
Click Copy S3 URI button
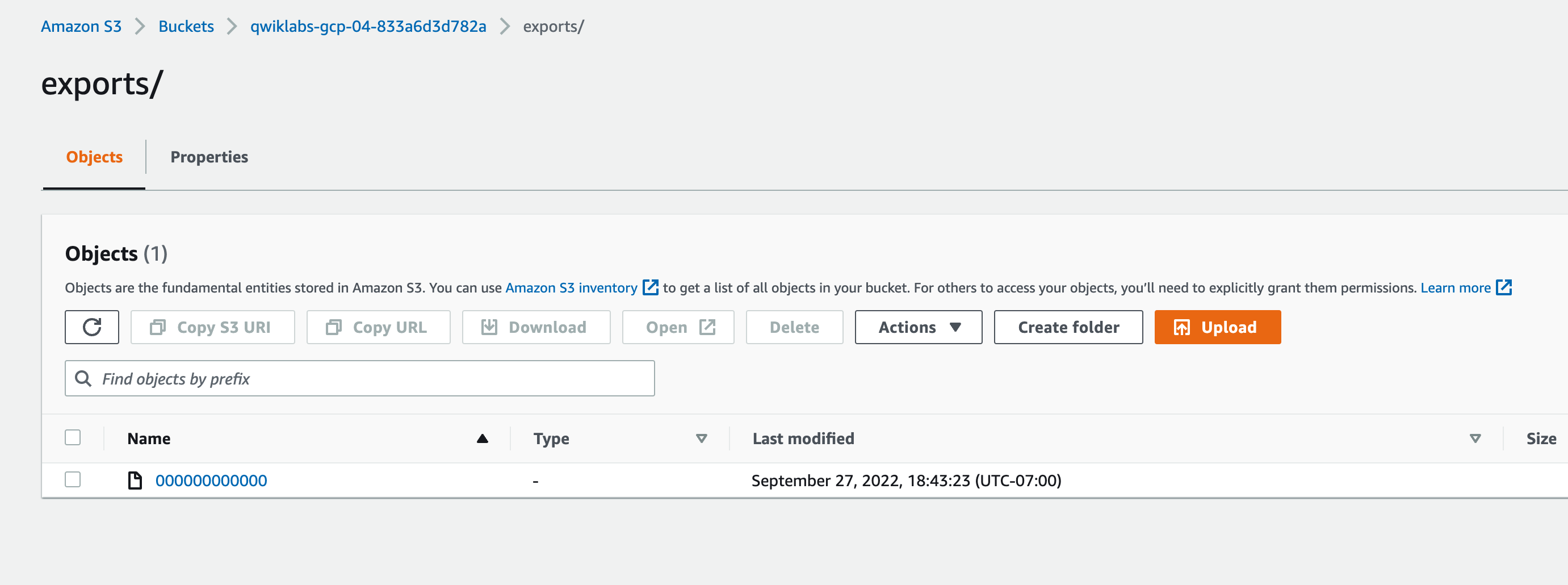212,327
